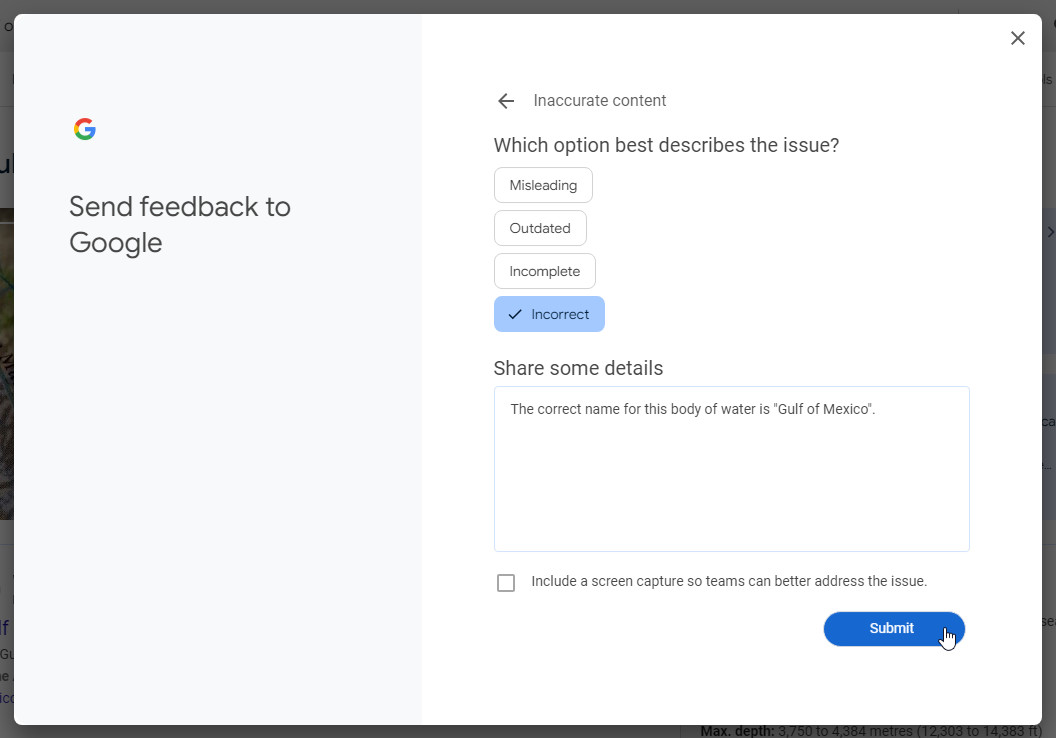
Task: Click the 'Share some details' label
Action: [578, 368]
